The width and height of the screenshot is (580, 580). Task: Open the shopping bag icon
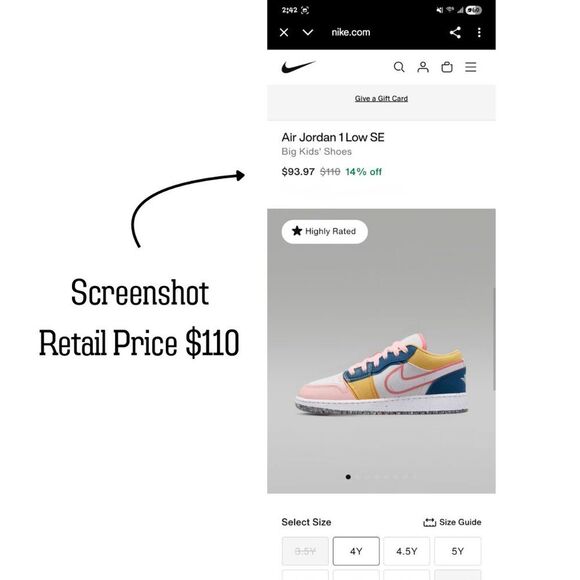tap(447, 67)
